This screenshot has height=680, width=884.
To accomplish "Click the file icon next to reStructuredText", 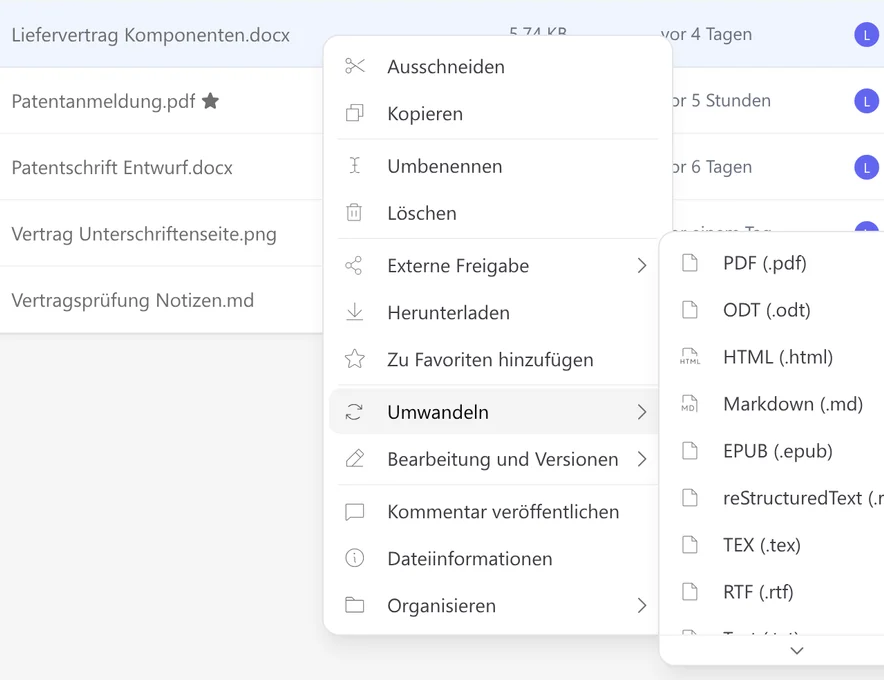I will [x=689, y=498].
